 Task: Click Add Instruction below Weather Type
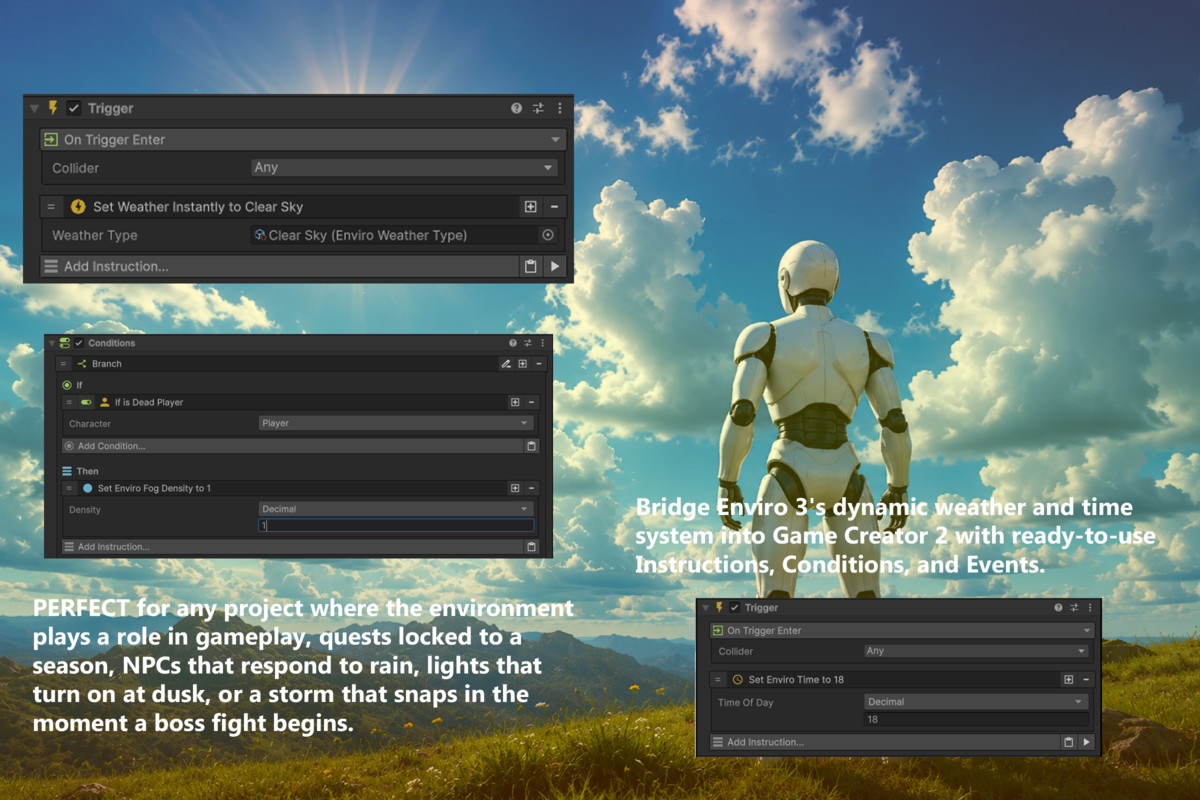pos(278,266)
